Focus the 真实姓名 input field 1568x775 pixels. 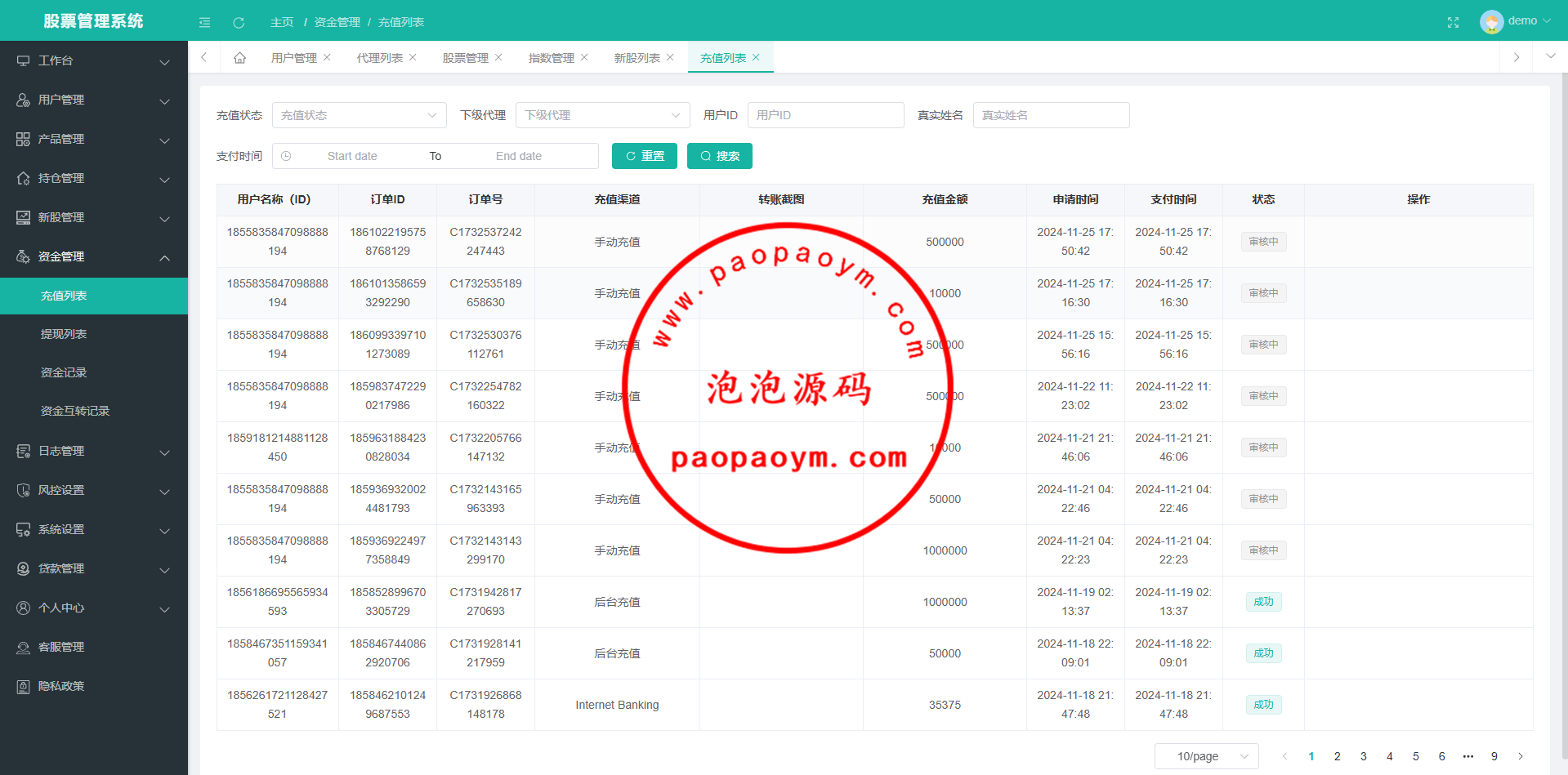click(1052, 115)
